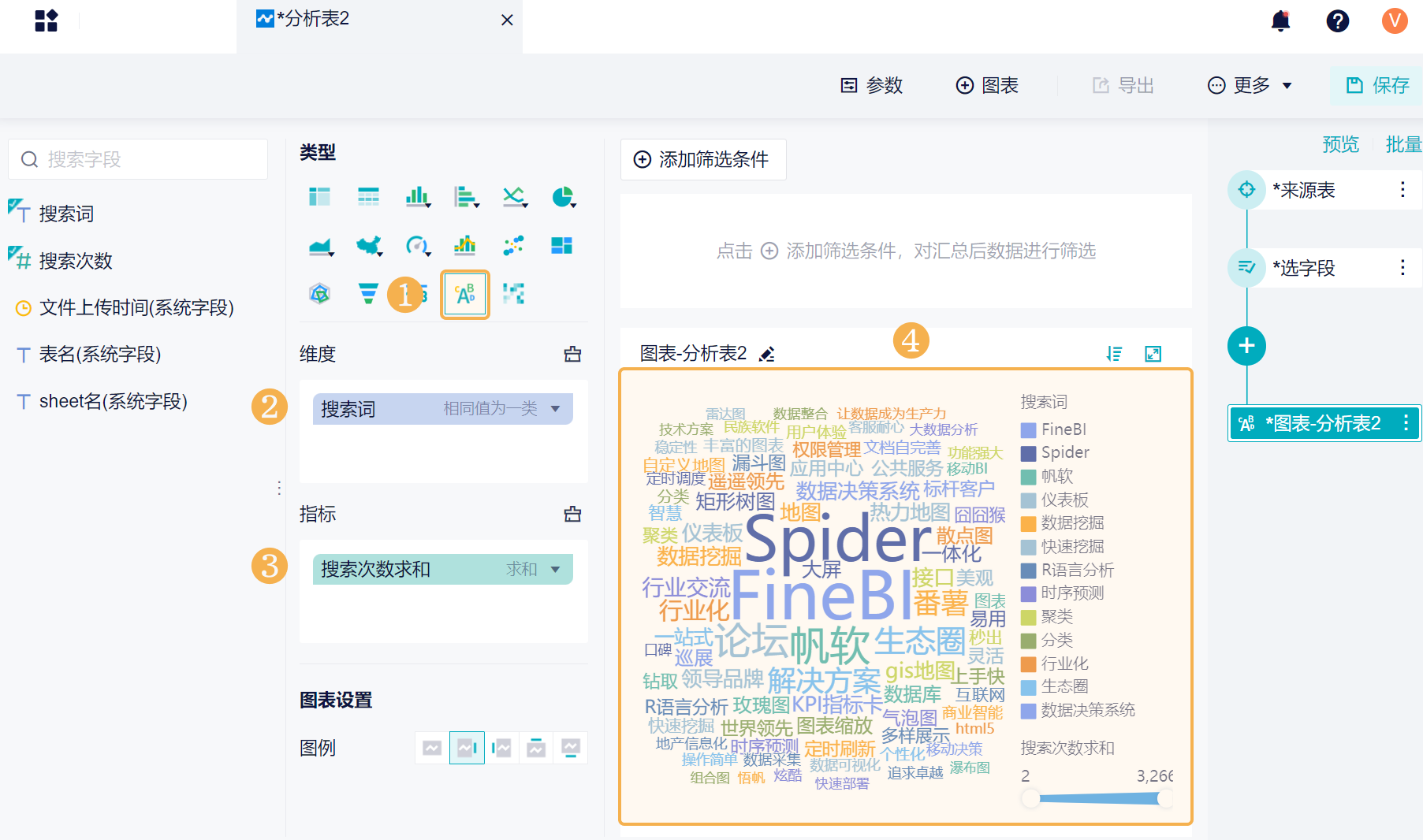Open the 搜索词 dimension grouping dropdown

[556, 409]
